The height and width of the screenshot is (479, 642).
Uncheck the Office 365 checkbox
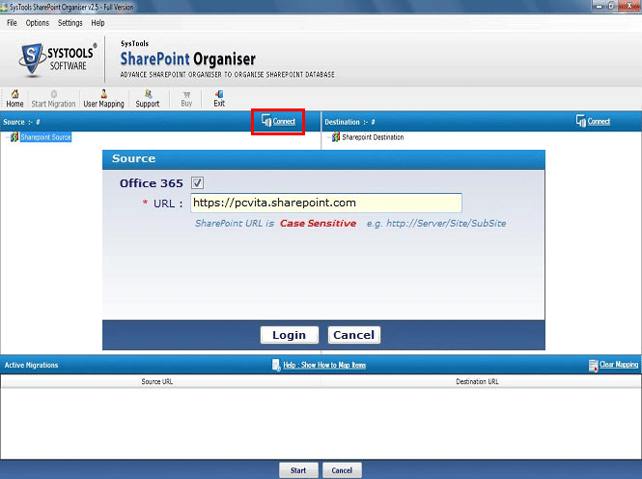tap(197, 183)
